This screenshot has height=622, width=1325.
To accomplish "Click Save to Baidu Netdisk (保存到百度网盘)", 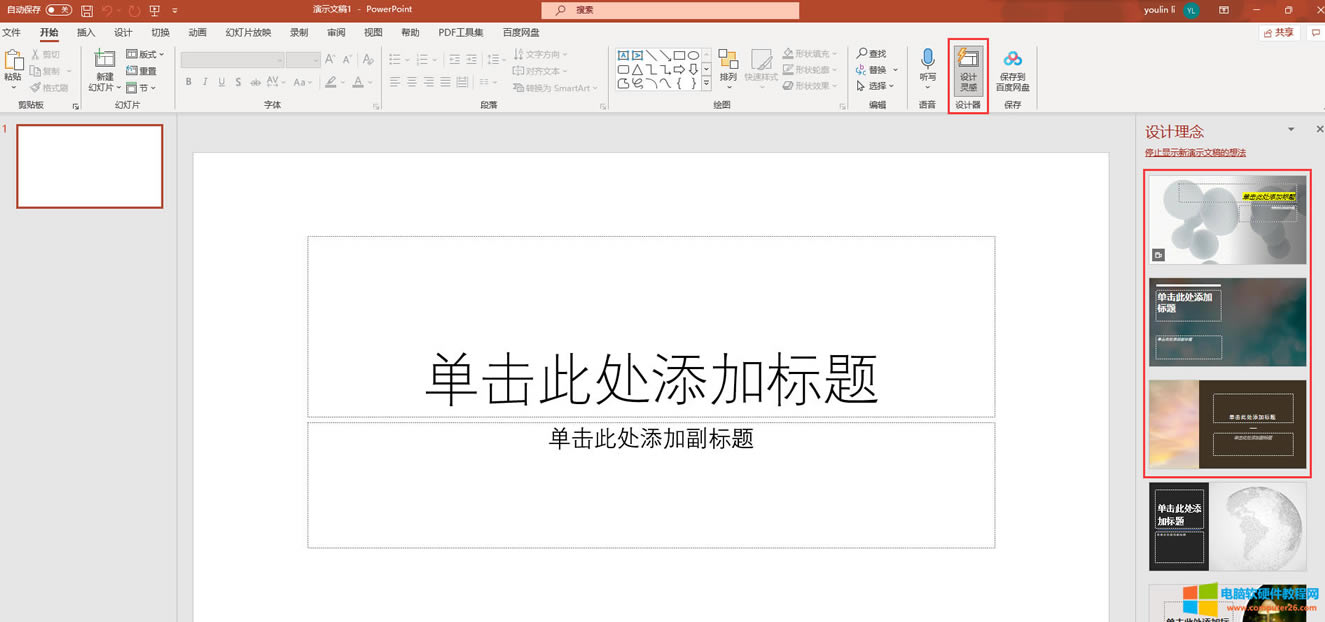I will (x=1012, y=68).
